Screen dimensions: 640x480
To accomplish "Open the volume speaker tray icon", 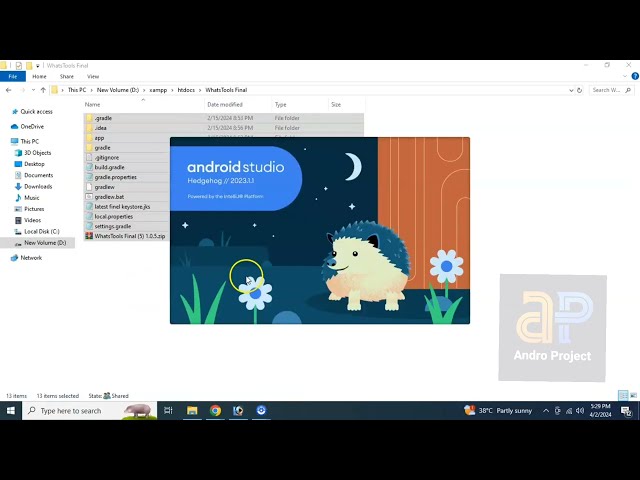I will point(580,411).
